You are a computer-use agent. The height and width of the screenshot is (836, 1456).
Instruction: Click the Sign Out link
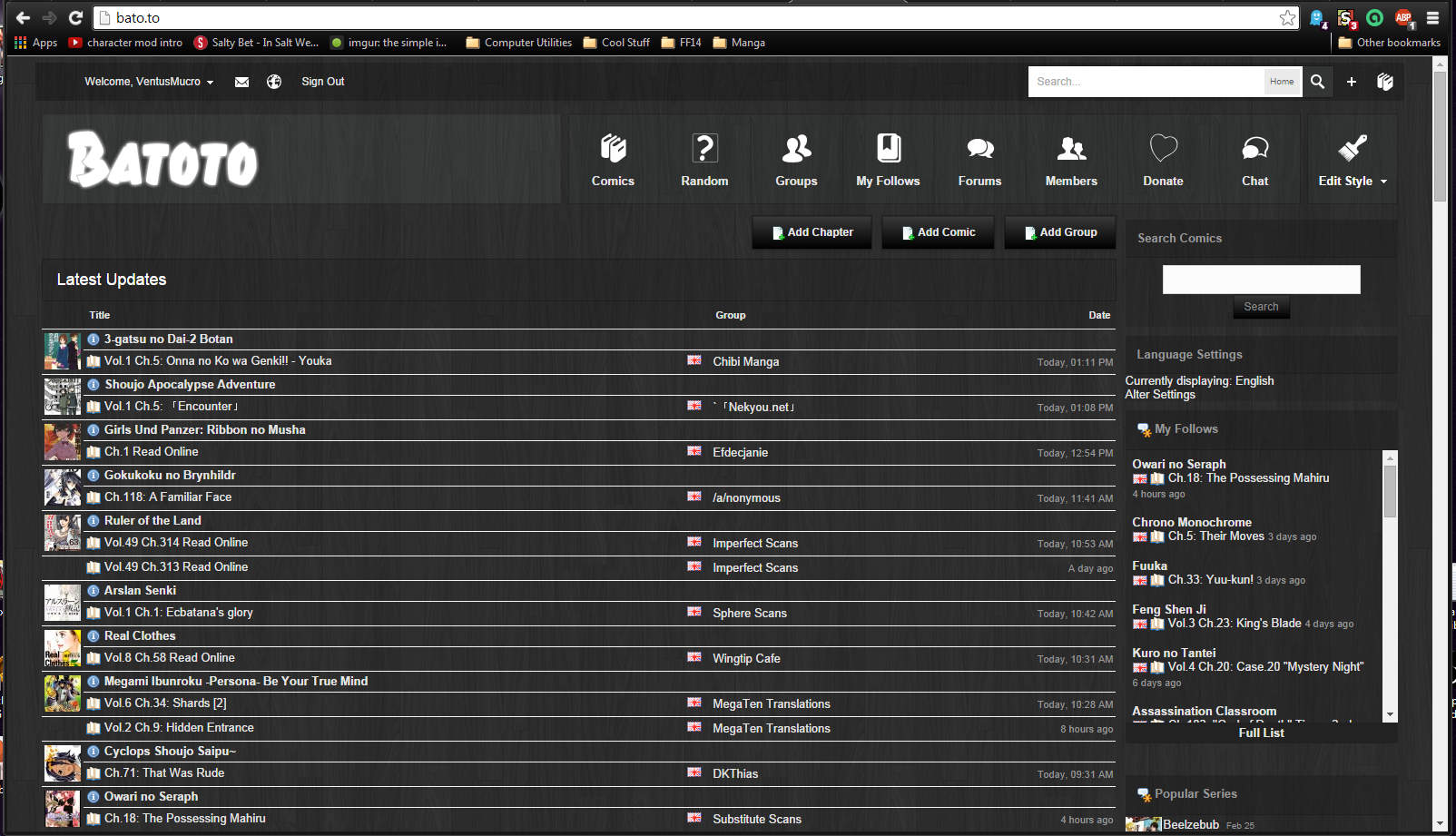(x=322, y=82)
